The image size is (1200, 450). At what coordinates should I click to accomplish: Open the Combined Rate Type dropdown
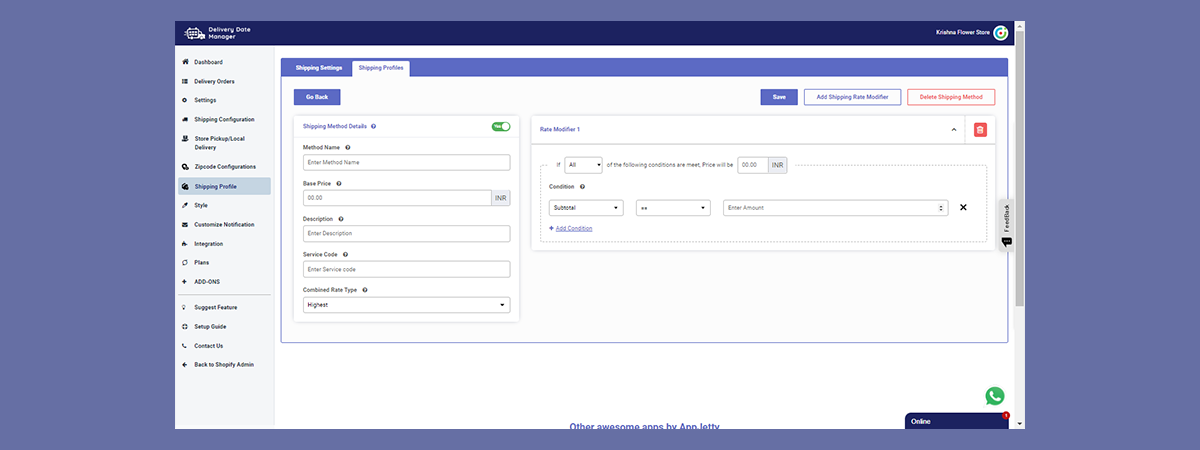click(406, 305)
